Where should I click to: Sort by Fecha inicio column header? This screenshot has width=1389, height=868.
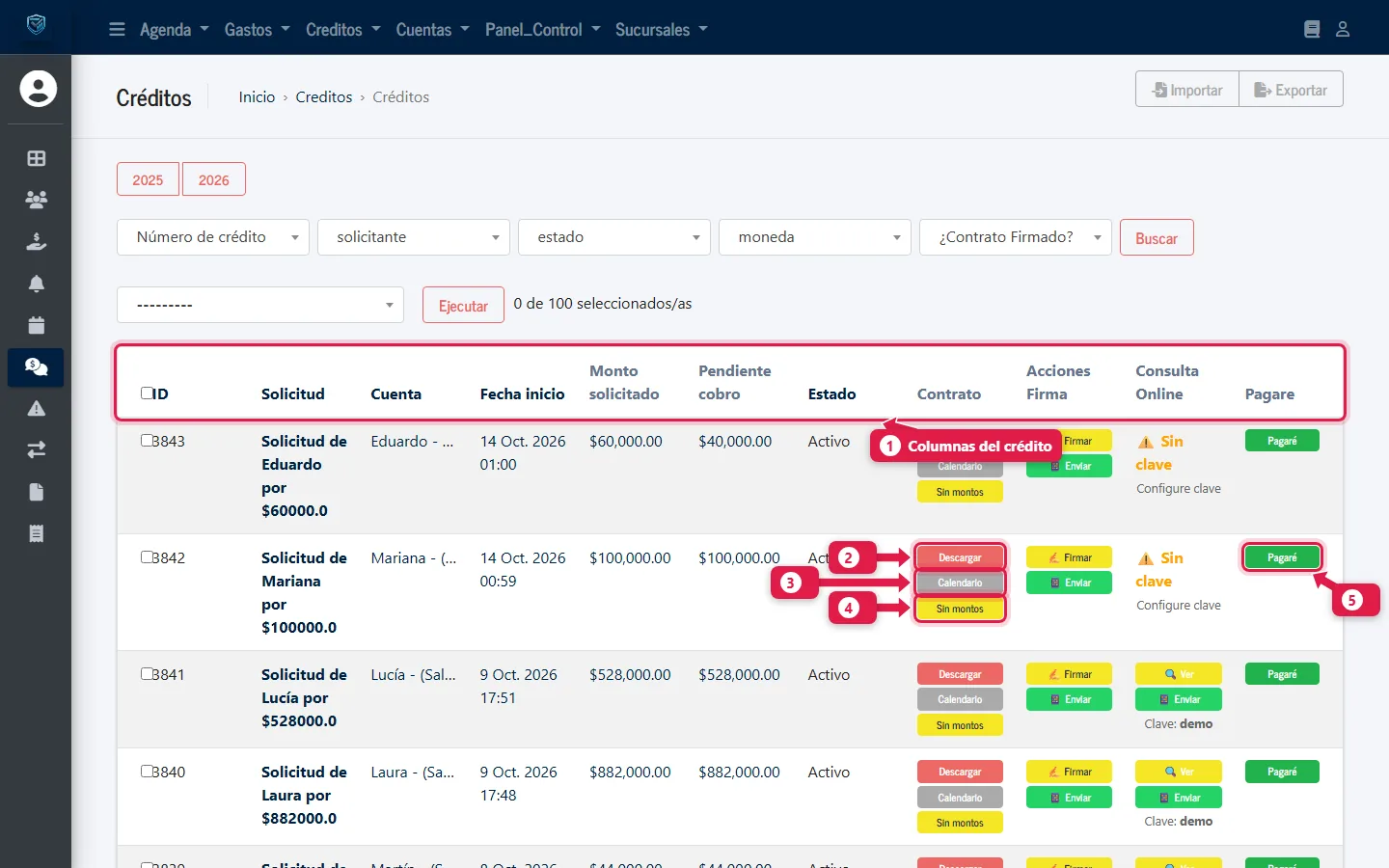click(x=522, y=393)
